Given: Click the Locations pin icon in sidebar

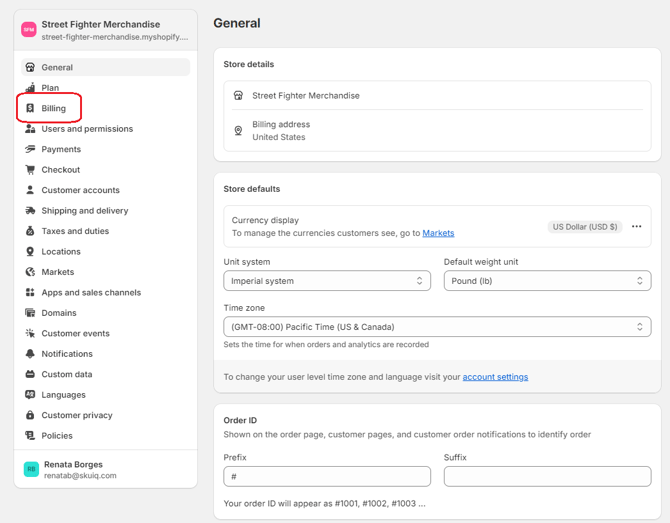Looking at the screenshot, I should (x=30, y=251).
